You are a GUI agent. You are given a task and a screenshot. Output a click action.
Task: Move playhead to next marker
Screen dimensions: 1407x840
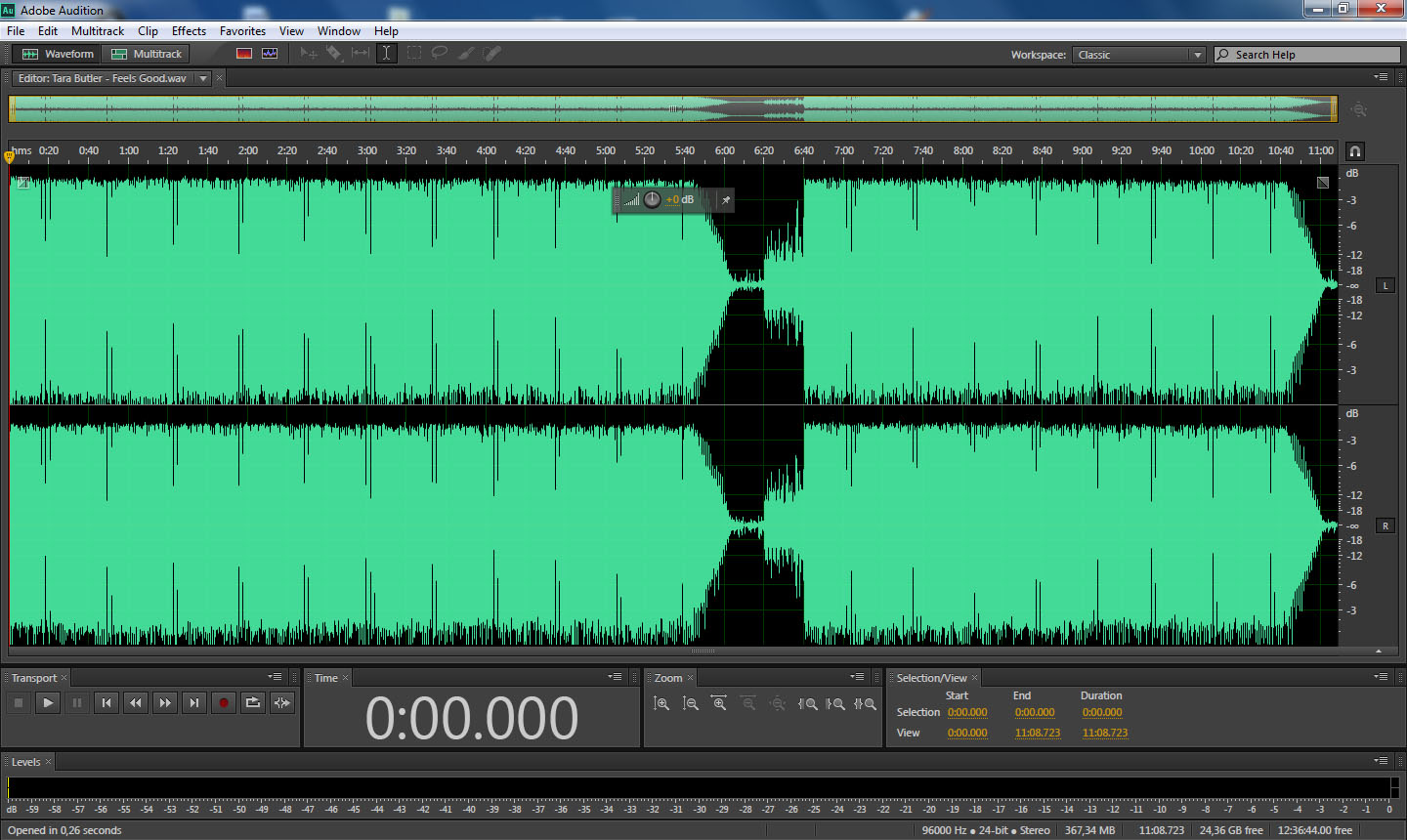pos(194,702)
